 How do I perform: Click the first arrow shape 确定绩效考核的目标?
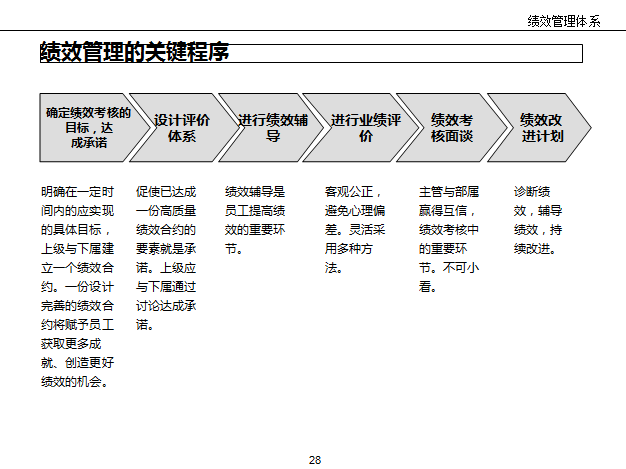tap(95, 128)
